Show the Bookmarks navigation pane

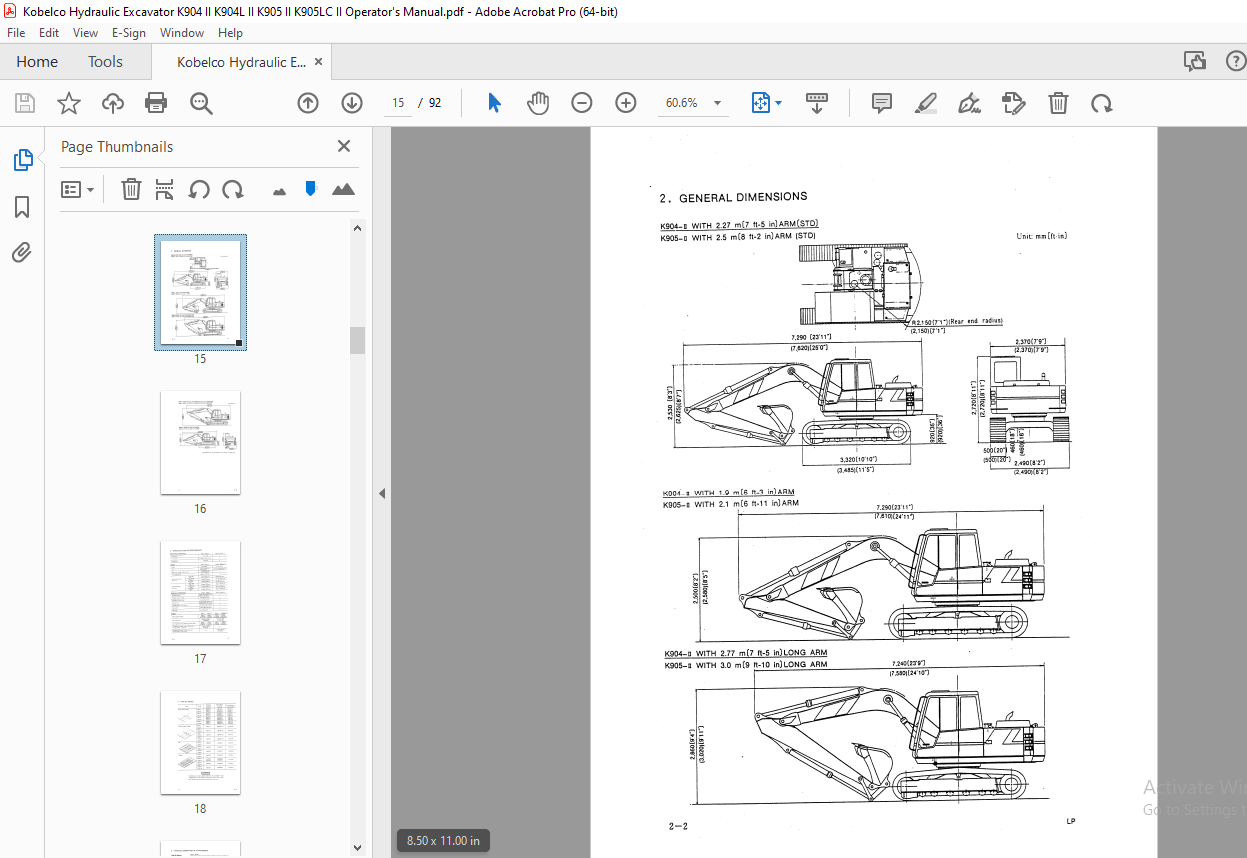[22, 207]
